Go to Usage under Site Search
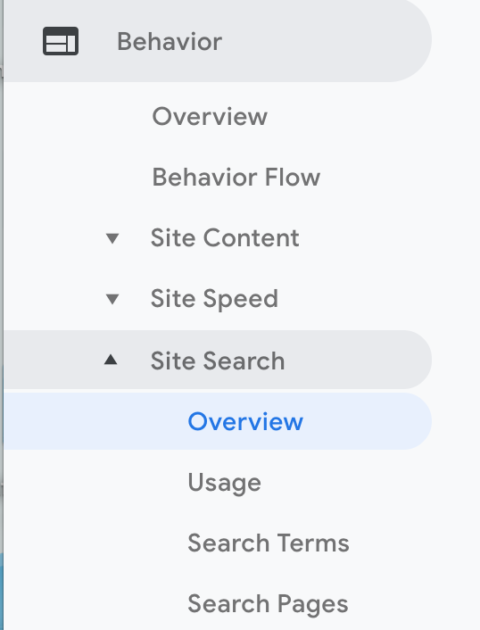The height and width of the screenshot is (630, 480). coord(225,482)
